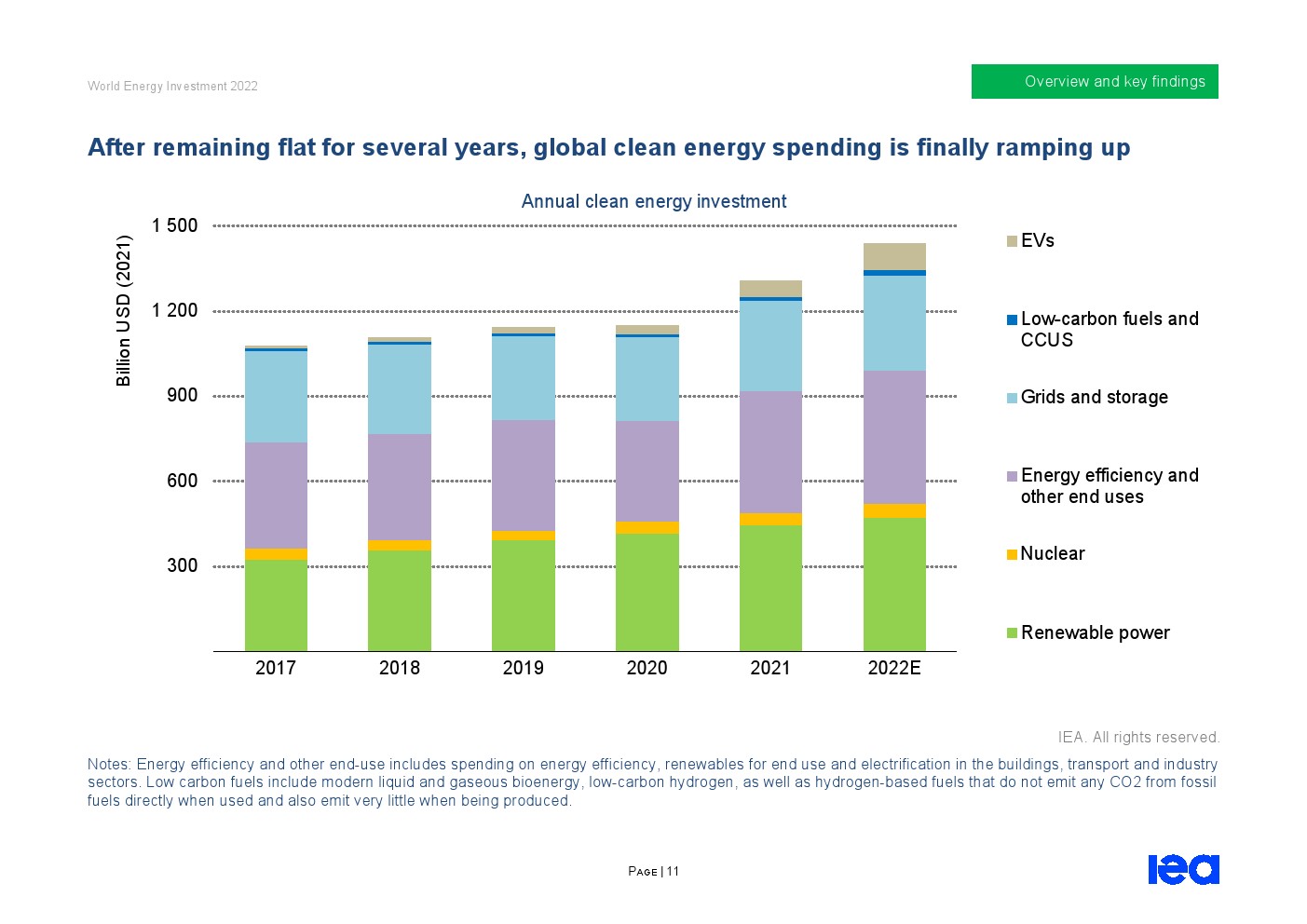1307x924 pixels.
Task: Click the Renewable power legend swatch
Action: (1012, 633)
